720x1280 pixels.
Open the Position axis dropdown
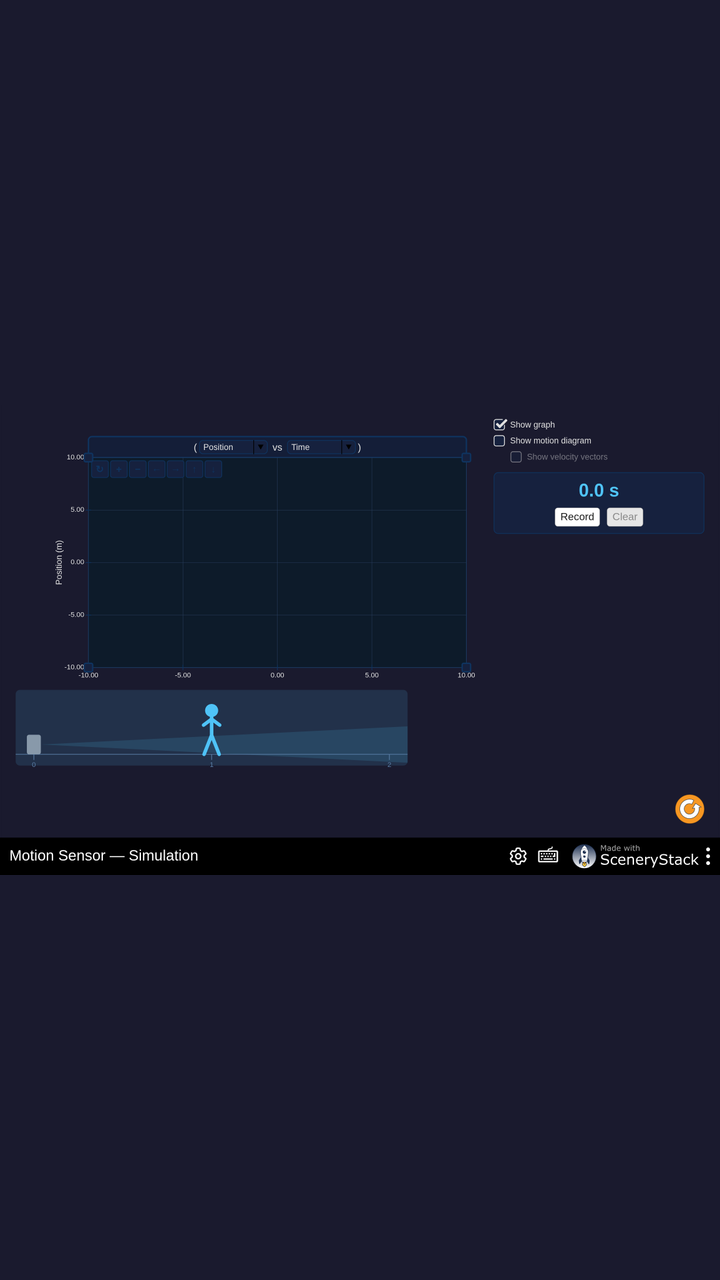232,447
